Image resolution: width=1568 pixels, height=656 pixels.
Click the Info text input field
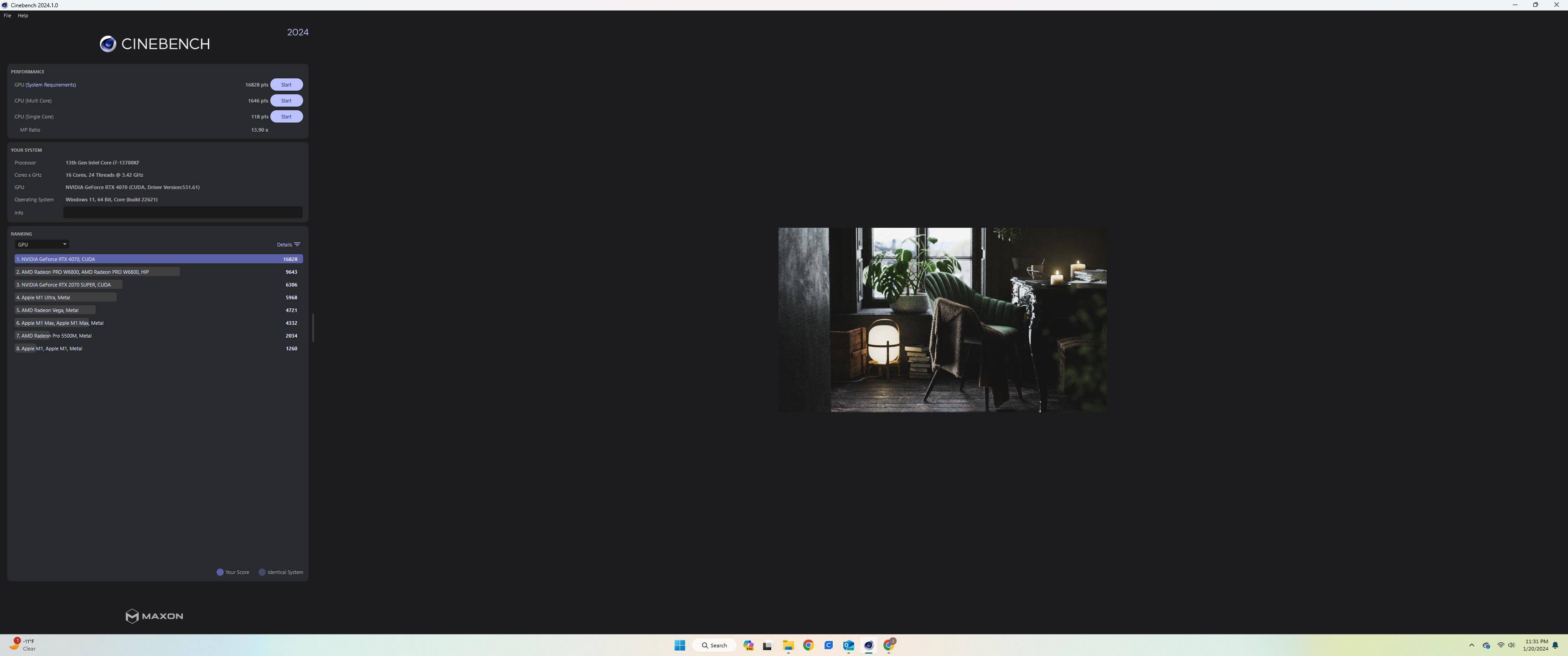point(183,212)
